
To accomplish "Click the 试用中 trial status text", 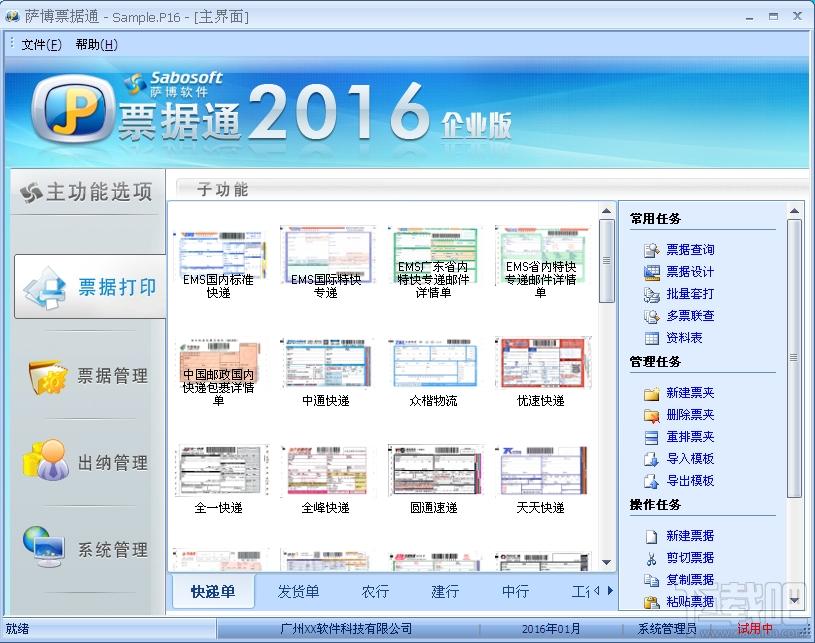I will tap(755, 629).
